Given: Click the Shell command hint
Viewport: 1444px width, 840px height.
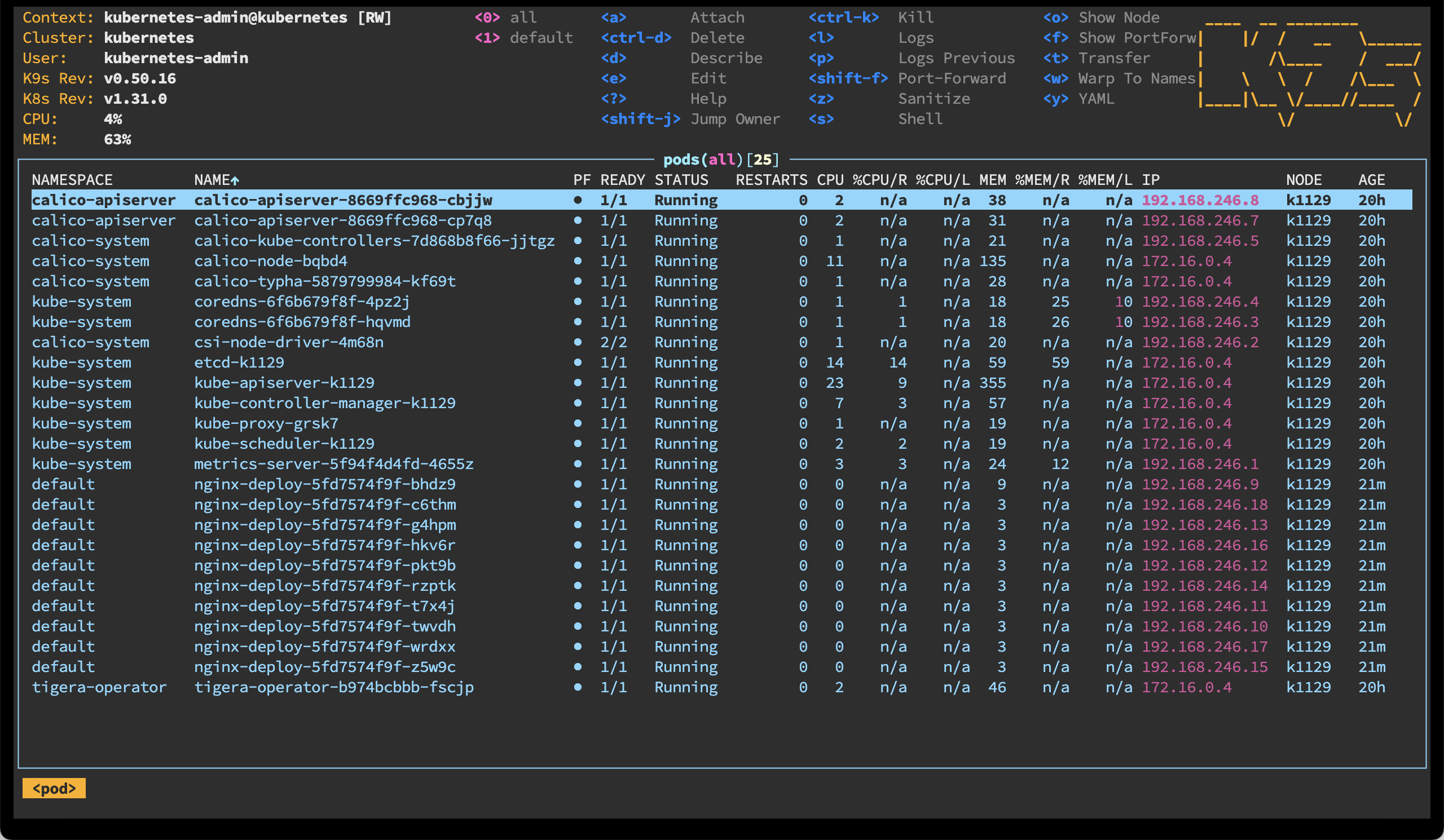Looking at the screenshot, I should tap(920, 119).
